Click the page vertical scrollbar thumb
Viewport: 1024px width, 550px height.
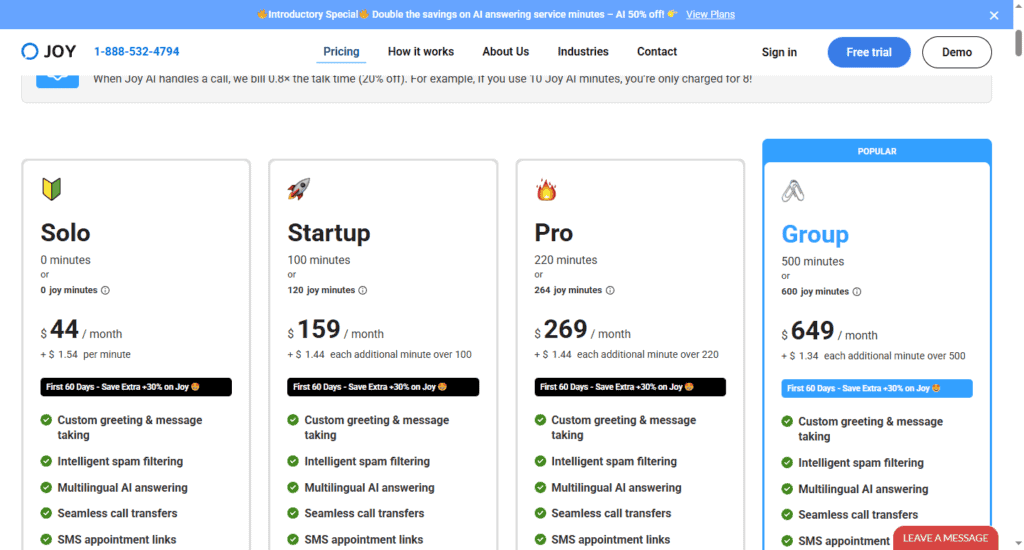1018,42
